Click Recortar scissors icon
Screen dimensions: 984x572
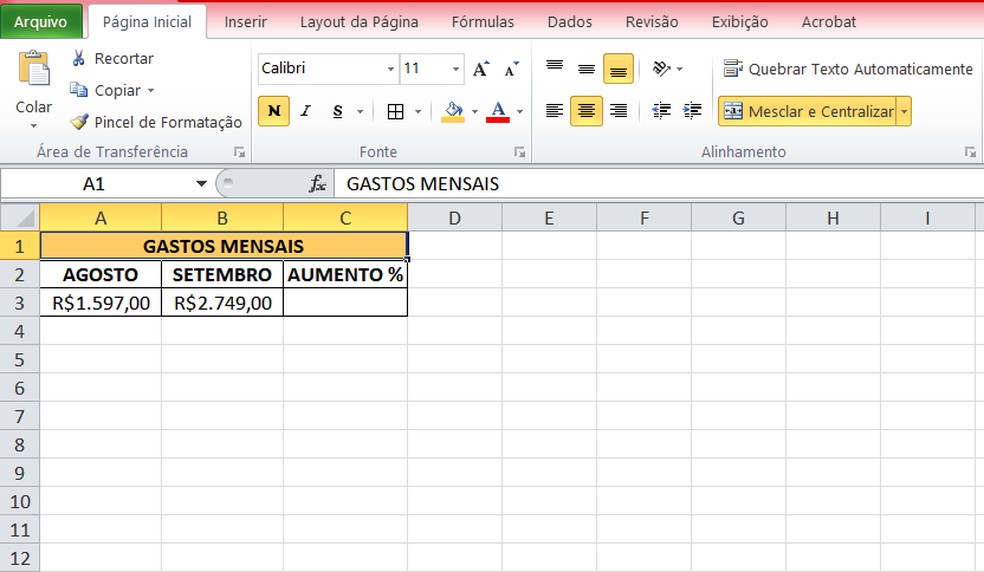point(79,58)
